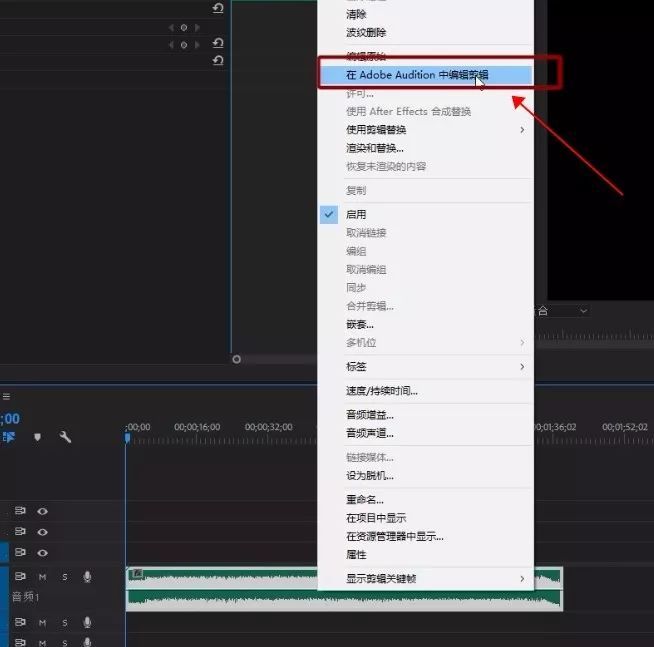This screenshot has width=654, height=647.
Task: Click sync lock icon on topmost video track
Action: click(20, 511)
